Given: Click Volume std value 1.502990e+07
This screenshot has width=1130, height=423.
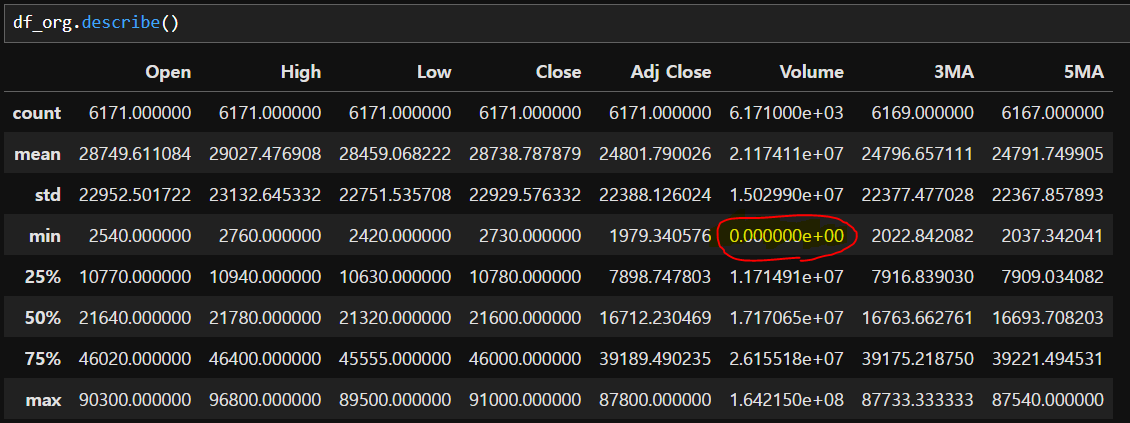Looking at the screenshot, I should (x=786, y=195).
